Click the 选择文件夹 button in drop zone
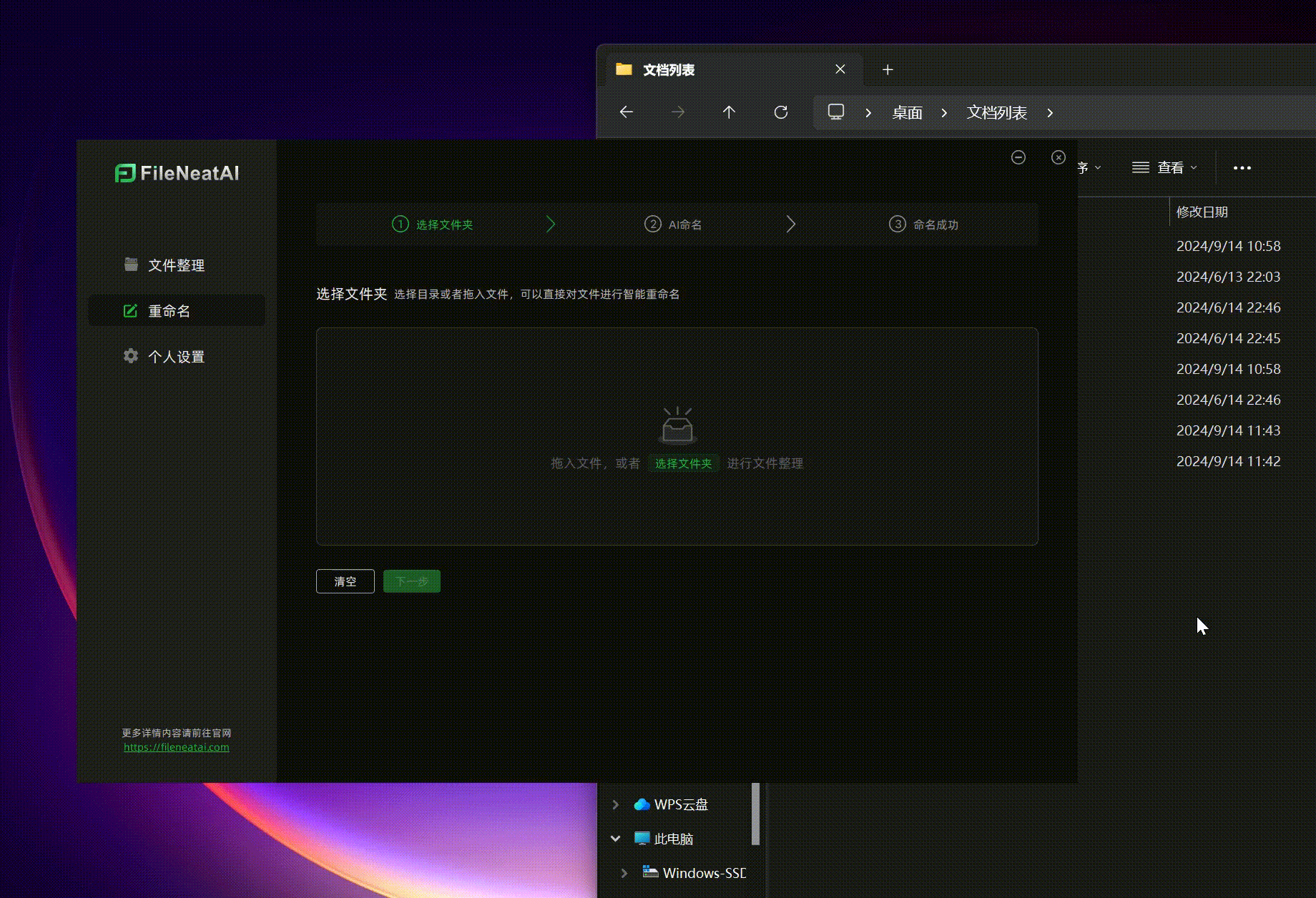 coord(683,463)
